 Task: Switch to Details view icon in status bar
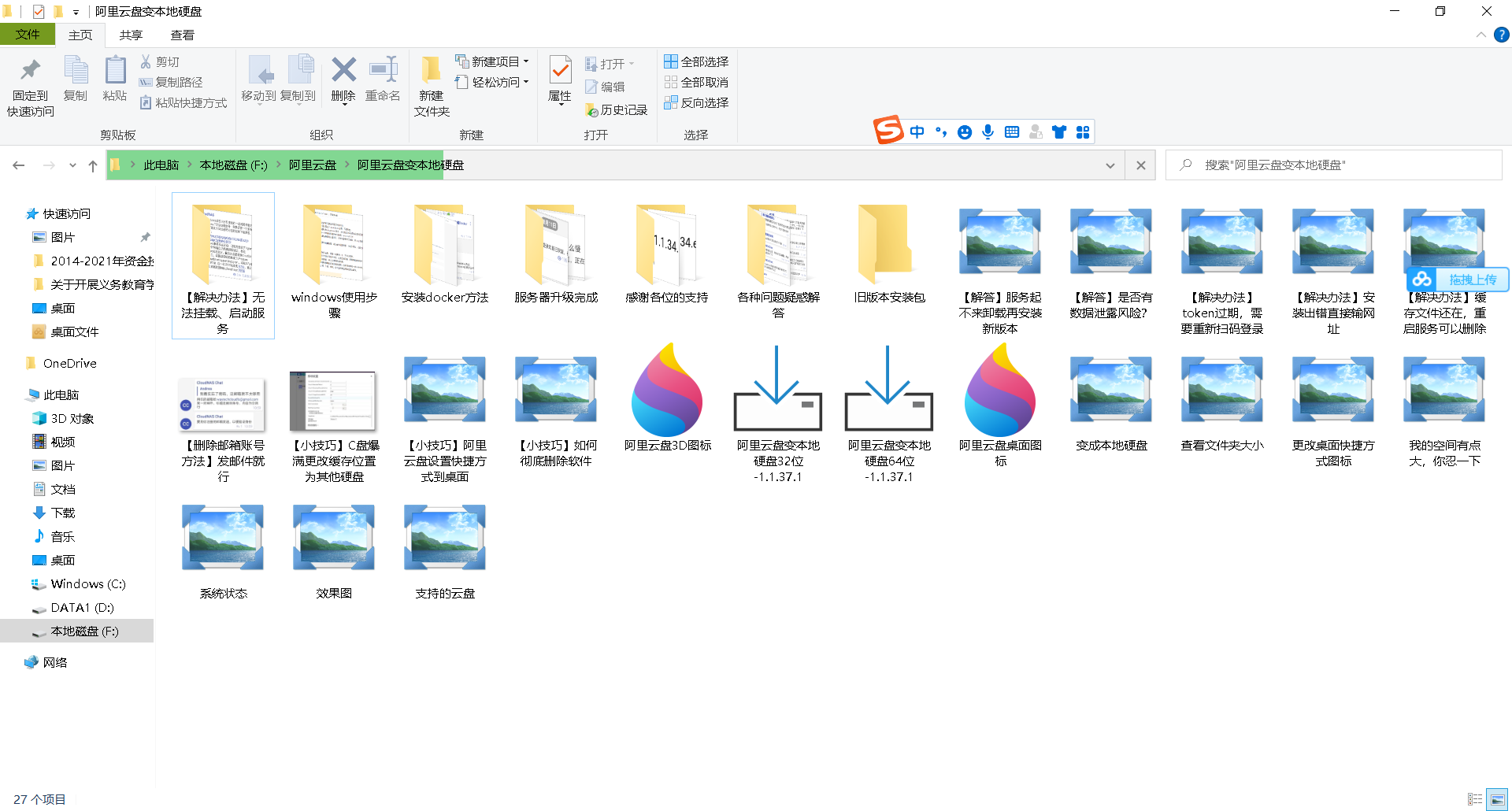click(x=1475, y=799)
